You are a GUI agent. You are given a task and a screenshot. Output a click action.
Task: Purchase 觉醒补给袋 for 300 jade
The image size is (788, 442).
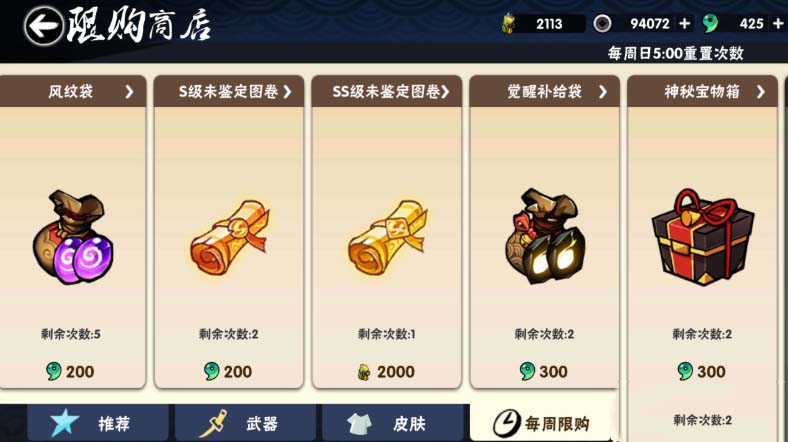pyautogui.click(x=544, y=372)
